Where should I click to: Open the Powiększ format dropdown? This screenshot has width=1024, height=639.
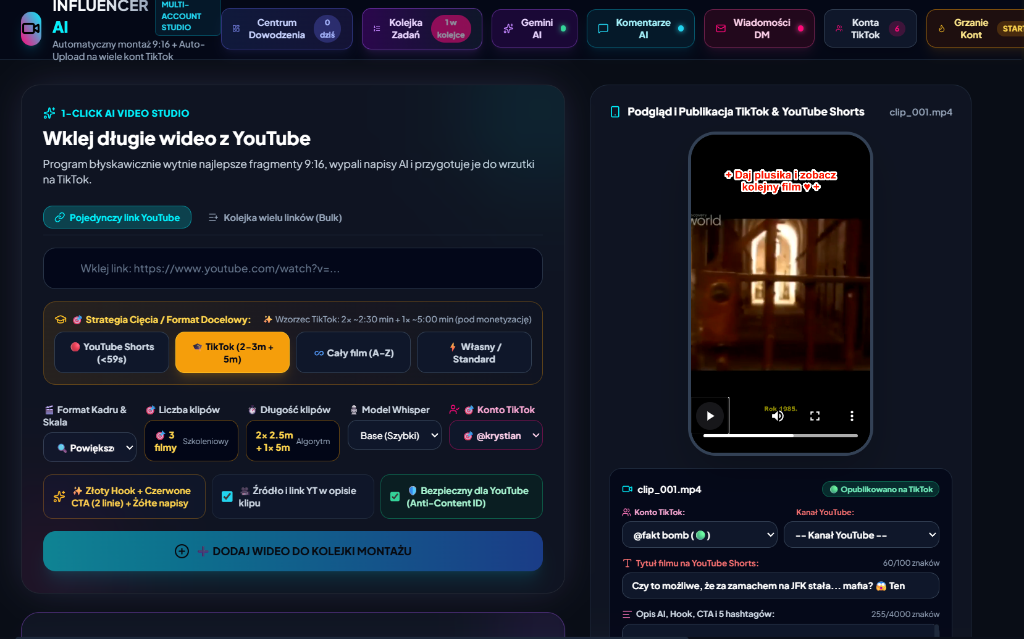tap(90, 448)
